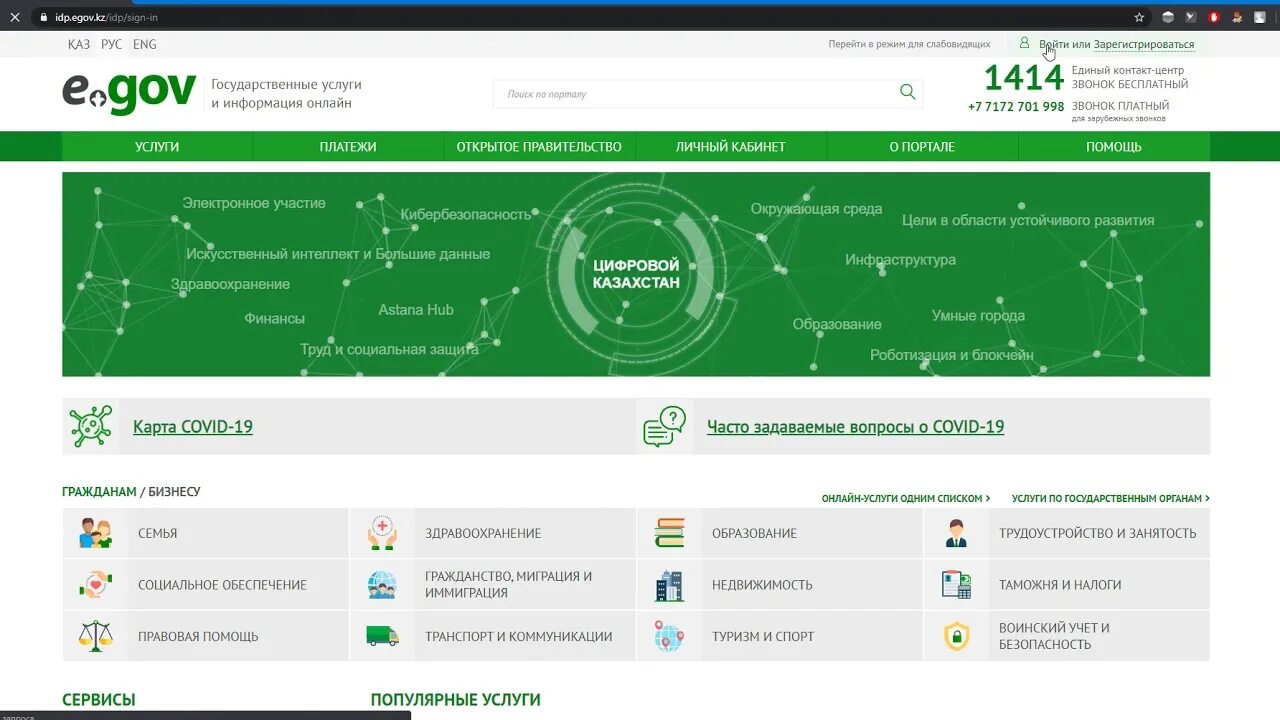Click the COVID-19 virus map icon
Viewport: 1280px width, 720px height.
89,425
